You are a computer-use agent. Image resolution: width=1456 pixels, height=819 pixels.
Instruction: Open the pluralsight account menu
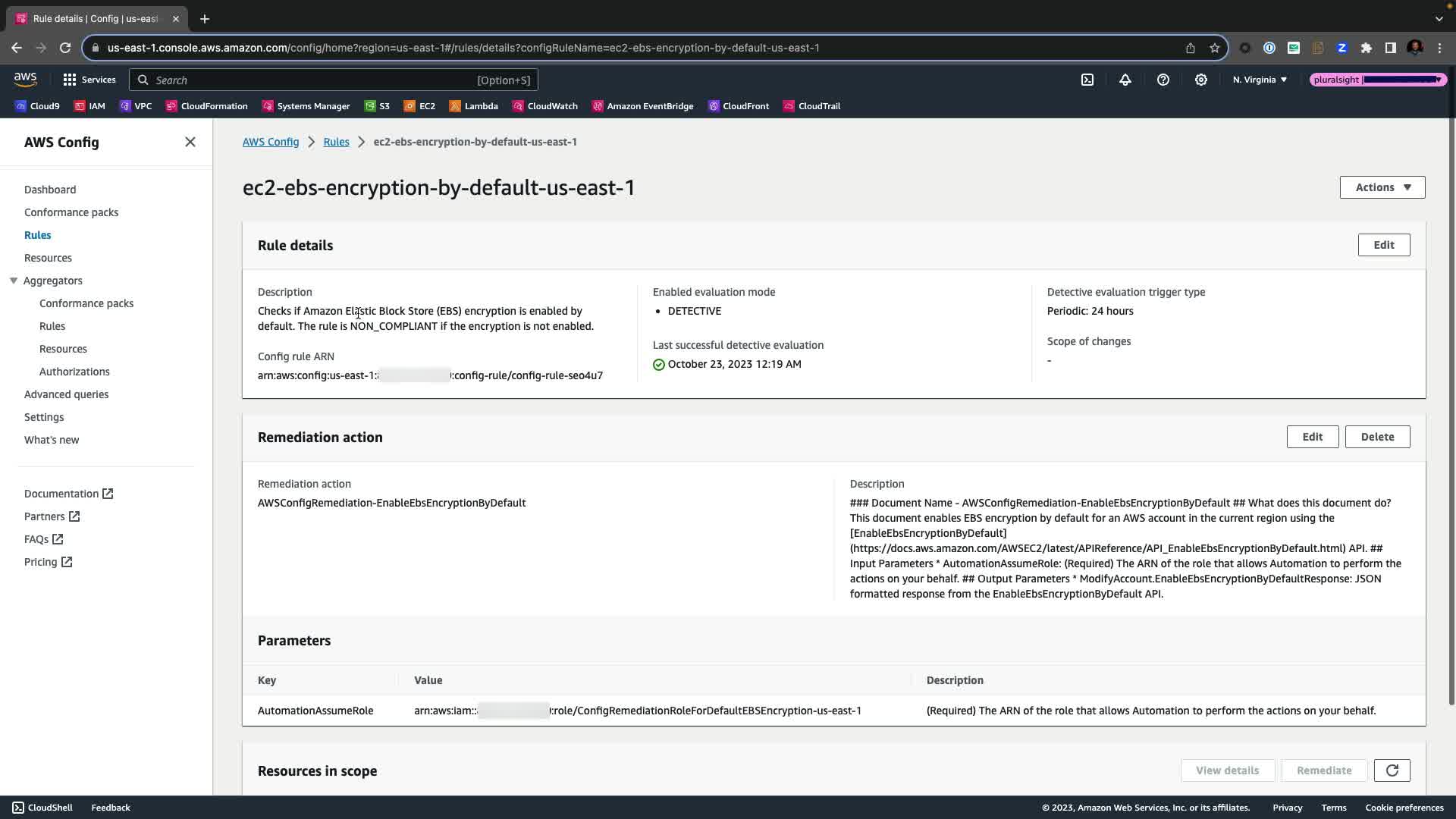(x=1378, y=80)
